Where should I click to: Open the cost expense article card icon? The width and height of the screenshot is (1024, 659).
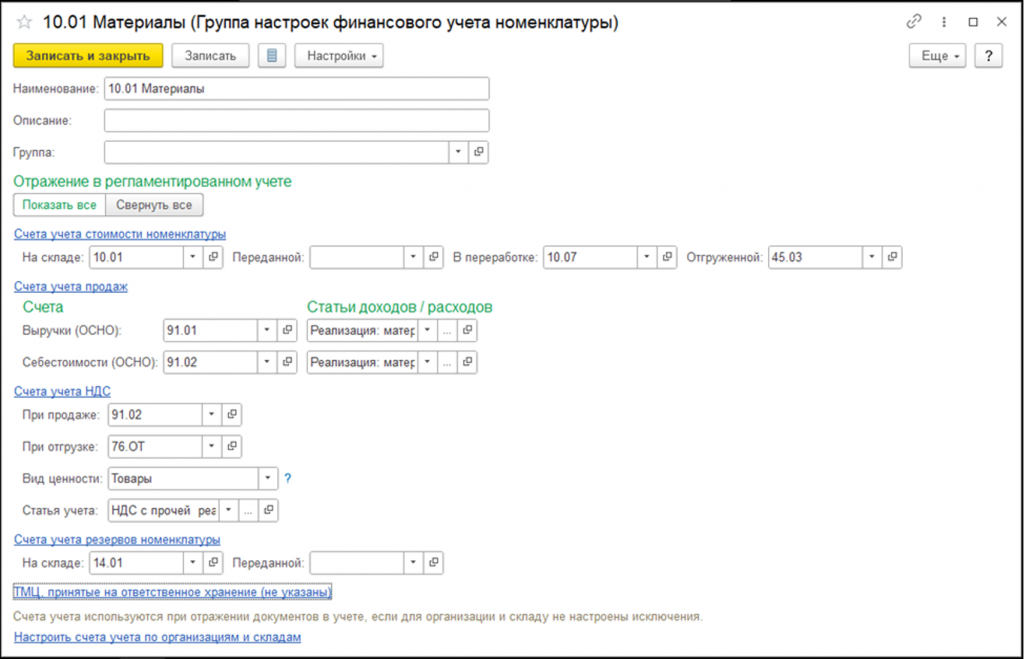pyautogui.click(x=467, y=361)
